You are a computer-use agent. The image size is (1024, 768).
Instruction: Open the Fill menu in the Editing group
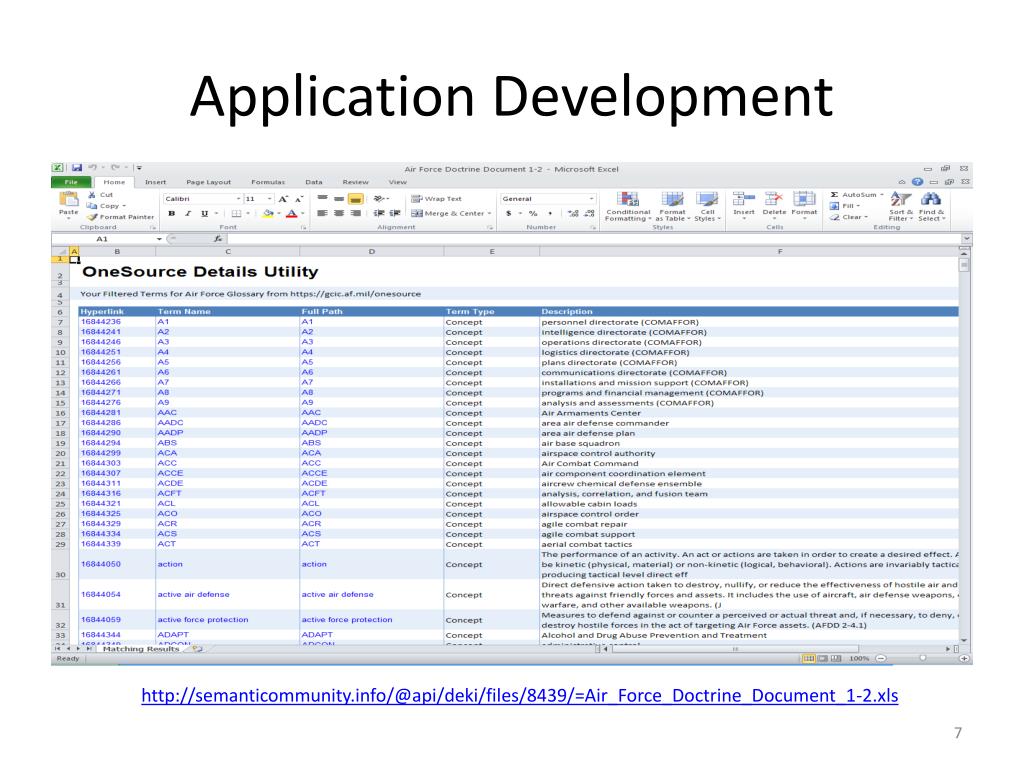(845, 206)
